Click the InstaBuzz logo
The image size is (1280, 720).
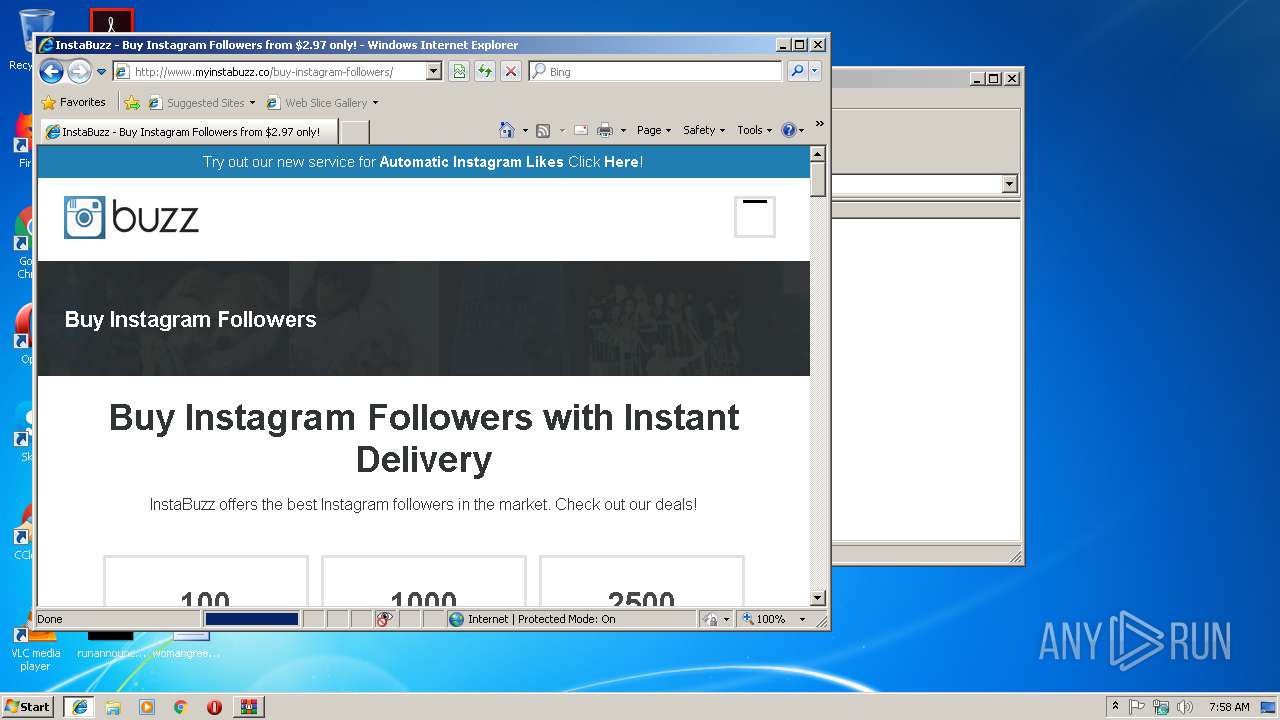point(131,217)
